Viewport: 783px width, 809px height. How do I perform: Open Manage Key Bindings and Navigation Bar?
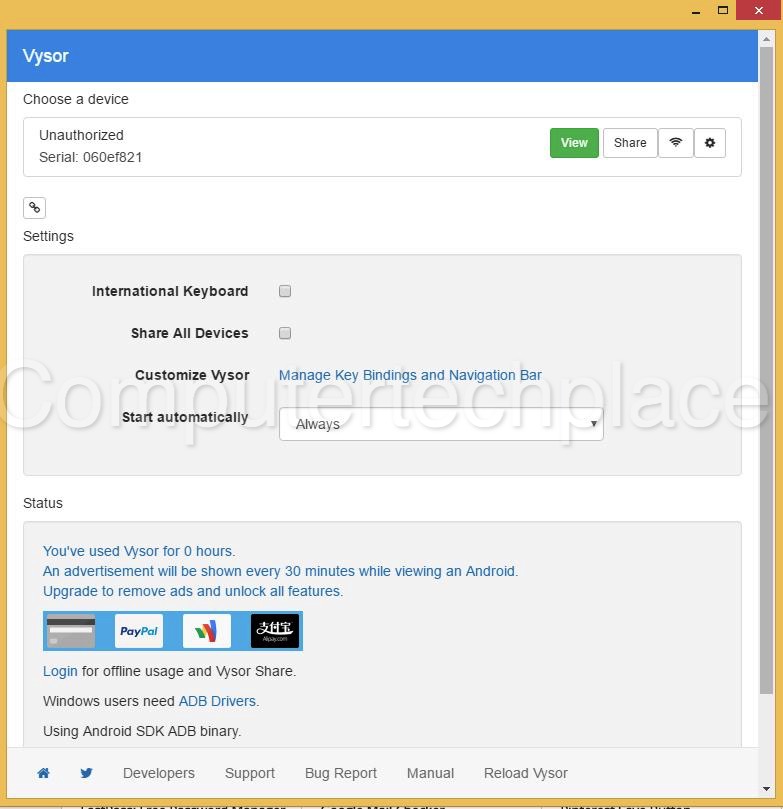click(410, 375)
